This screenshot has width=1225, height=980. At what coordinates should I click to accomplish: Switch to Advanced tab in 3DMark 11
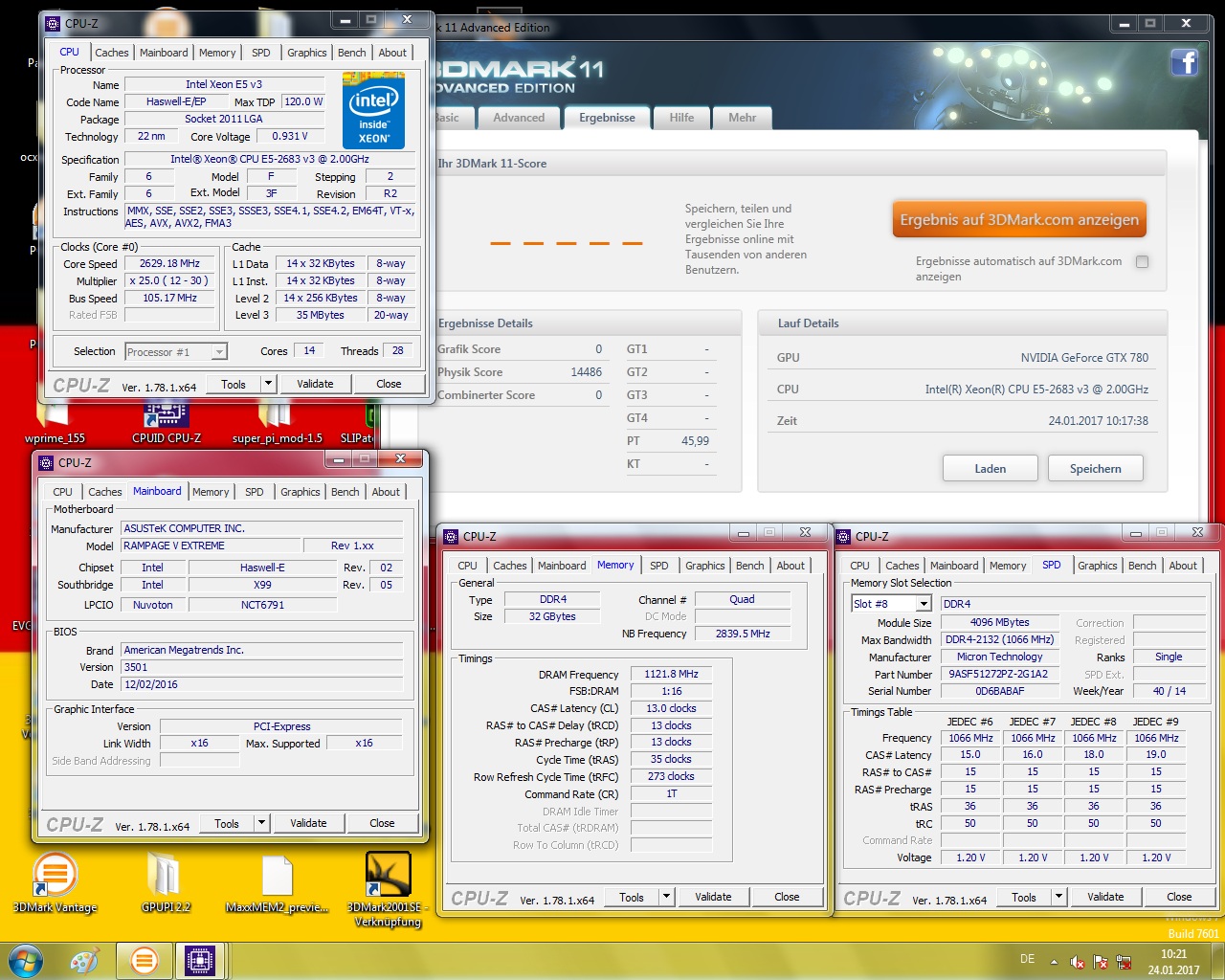point(519,118)
